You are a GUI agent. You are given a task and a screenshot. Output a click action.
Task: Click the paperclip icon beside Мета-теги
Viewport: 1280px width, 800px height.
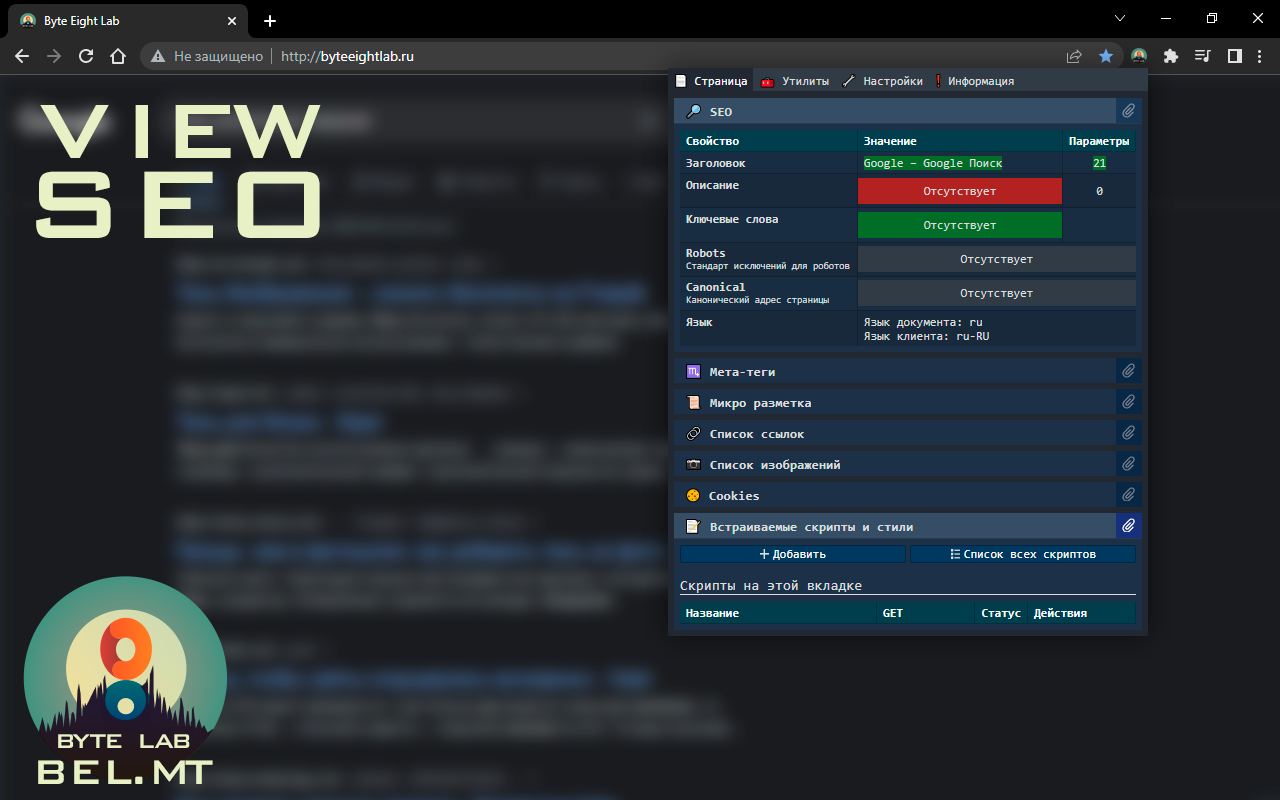click(x=1128, y=371)
